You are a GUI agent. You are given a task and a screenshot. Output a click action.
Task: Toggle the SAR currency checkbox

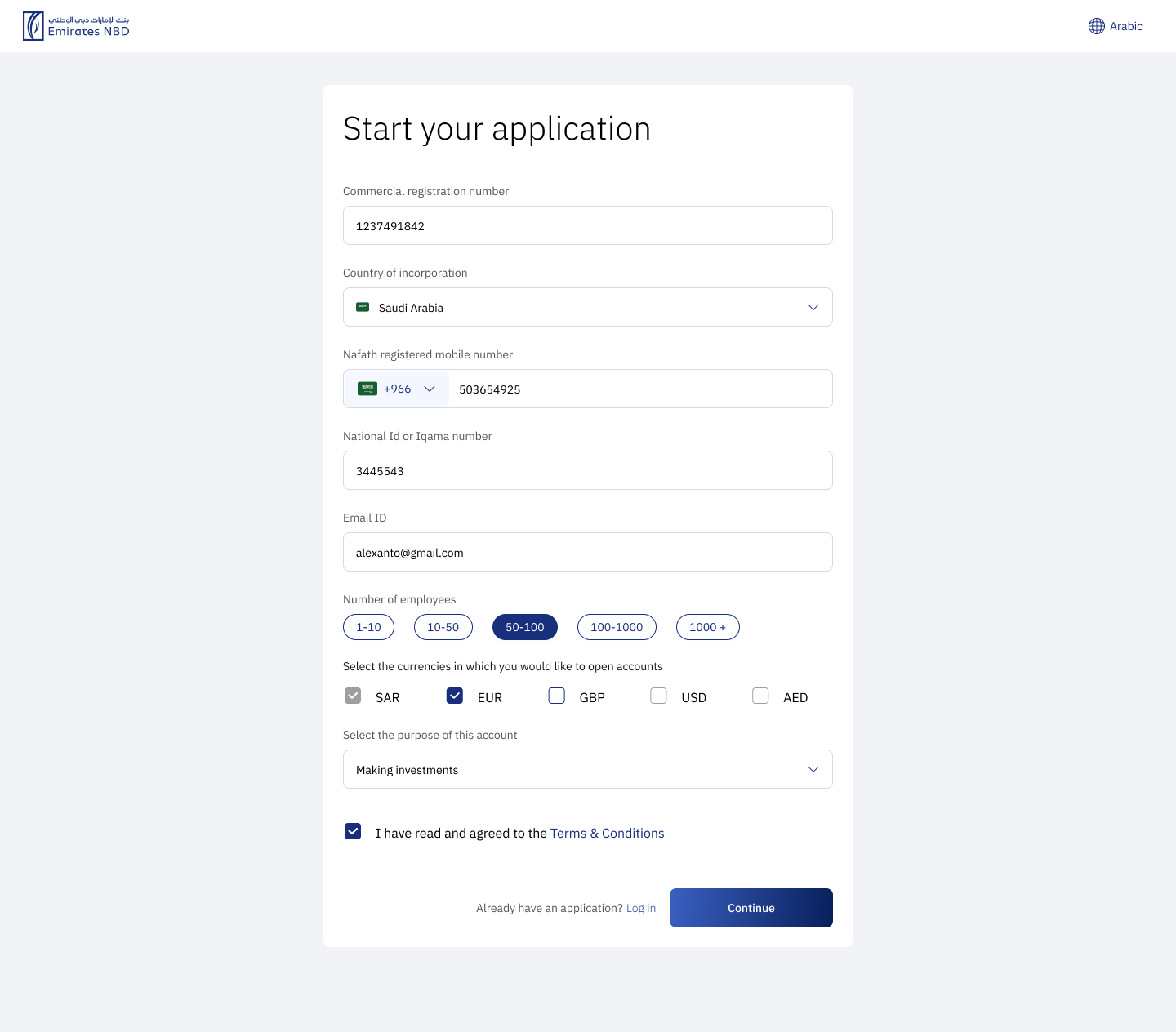(353, 696)
